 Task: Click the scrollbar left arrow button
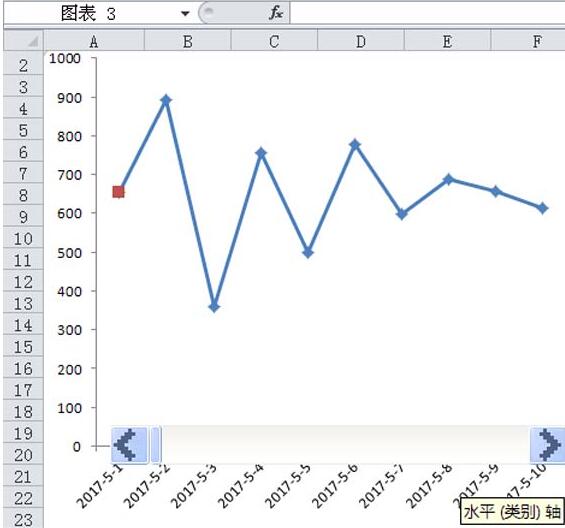coord(129,445)
